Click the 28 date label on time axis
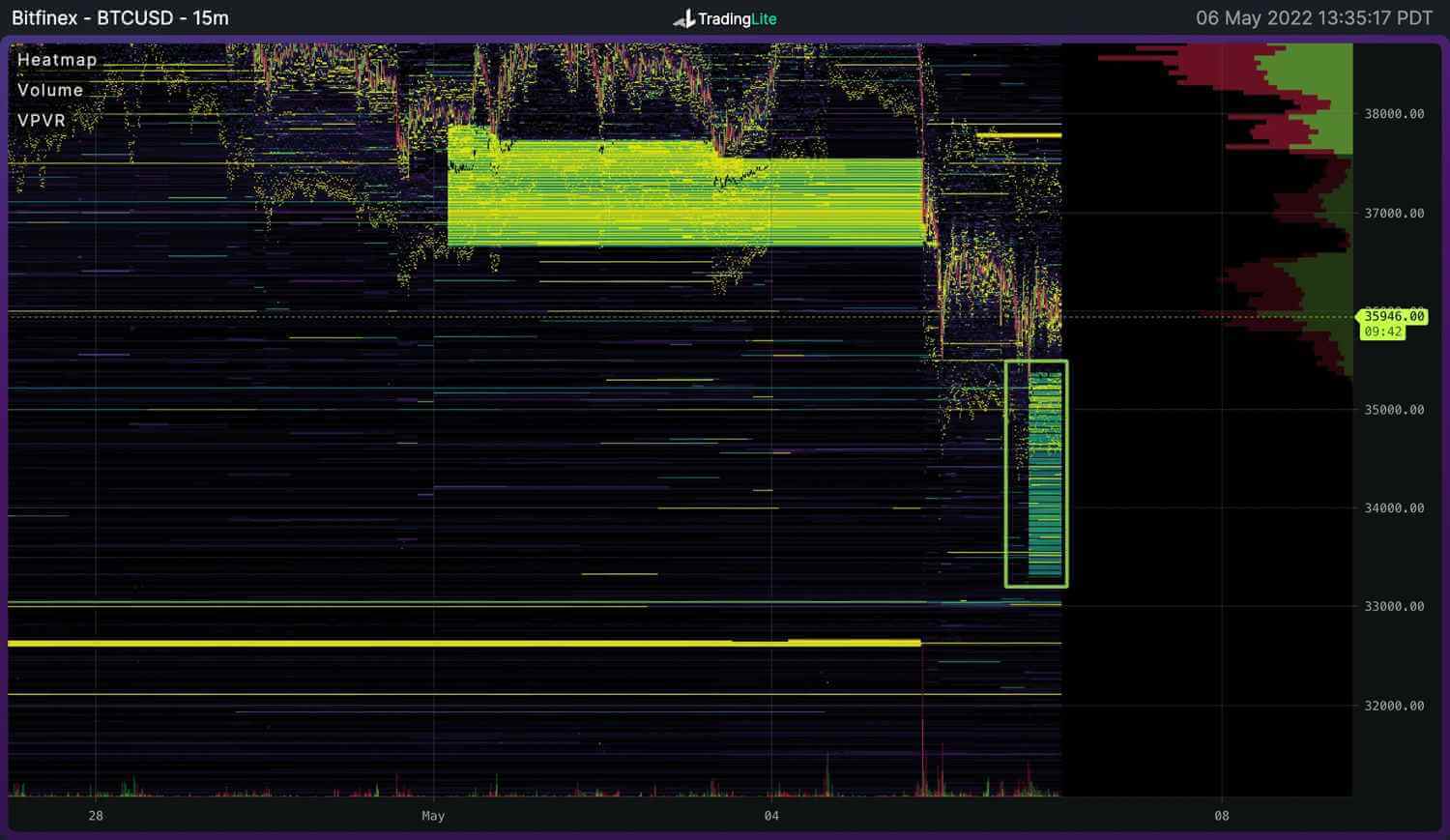Screen dimensions: 1450x840 (96, 816)
